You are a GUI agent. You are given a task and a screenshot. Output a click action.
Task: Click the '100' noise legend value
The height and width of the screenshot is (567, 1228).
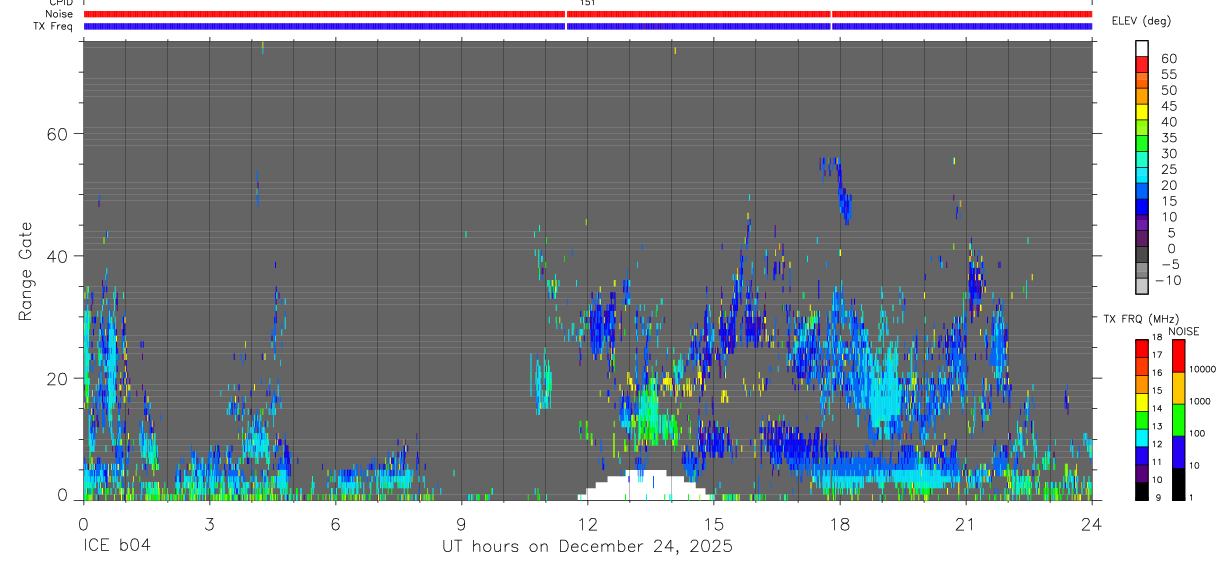point(1198,433)
